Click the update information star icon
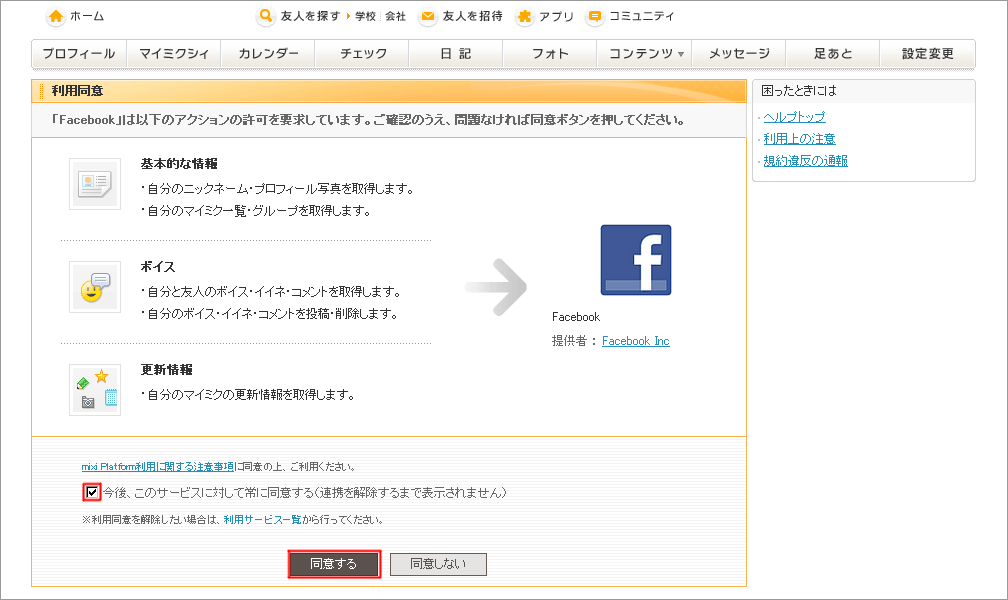This screenshot has height=600, width=1008. 95,390
